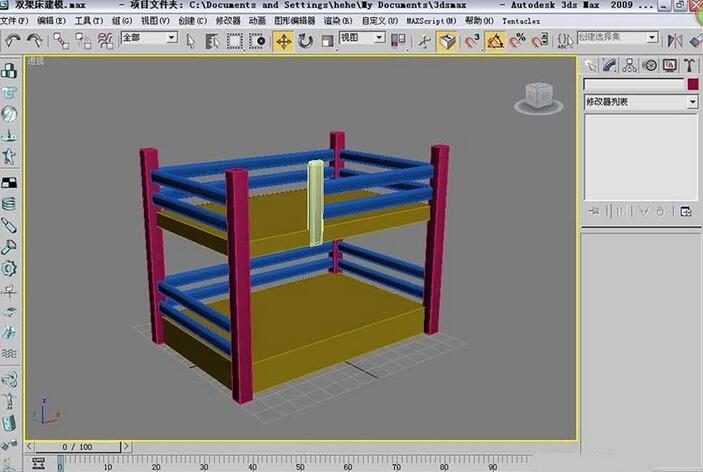The image size is (703, 472).
Task: Select the Select and Rotate tool
Action: pyautogui.click(x=305, y=41)
